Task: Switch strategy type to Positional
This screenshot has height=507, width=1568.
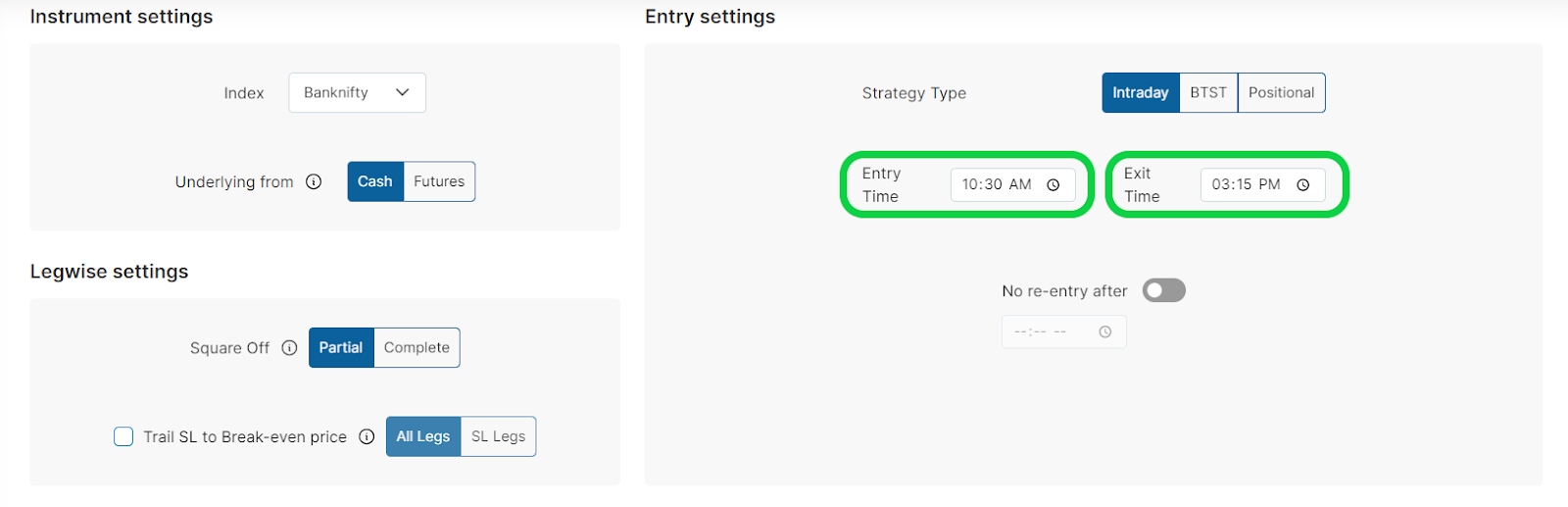Action: [x=1281, y=92]
